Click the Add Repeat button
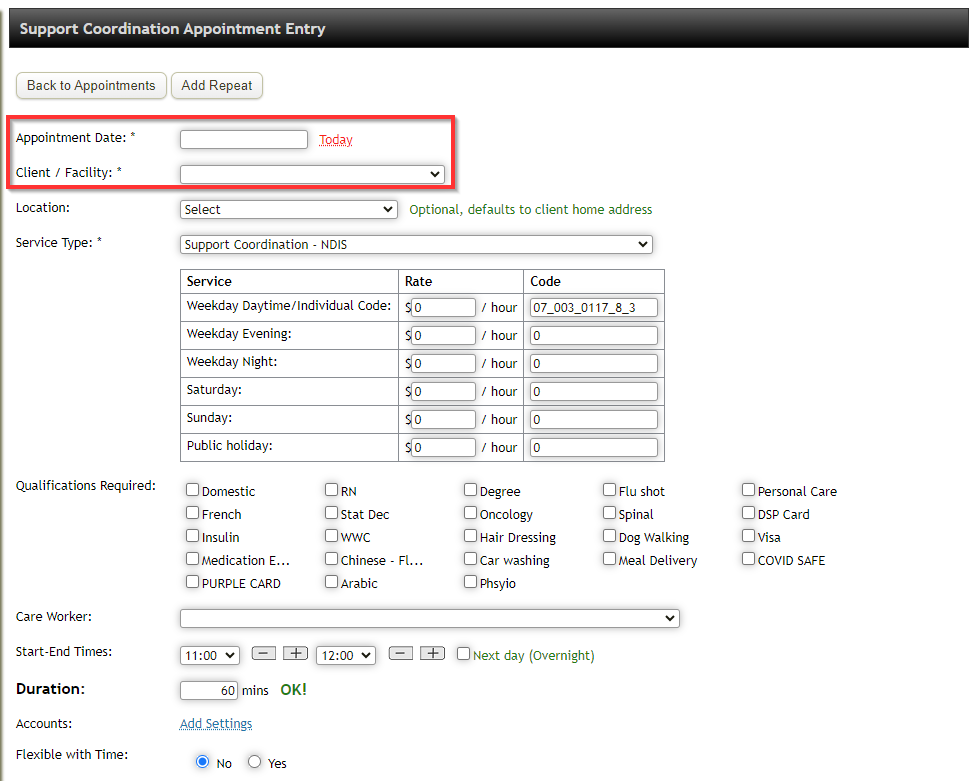 (216, 86)
